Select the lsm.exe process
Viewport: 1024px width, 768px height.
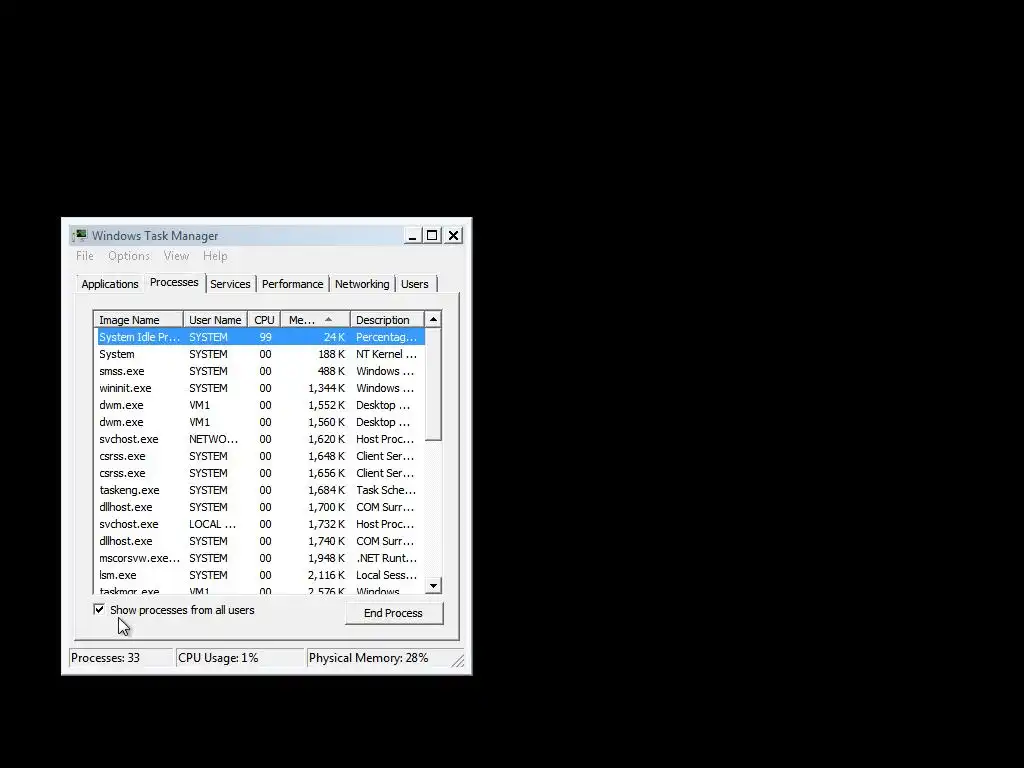point(260,575)
